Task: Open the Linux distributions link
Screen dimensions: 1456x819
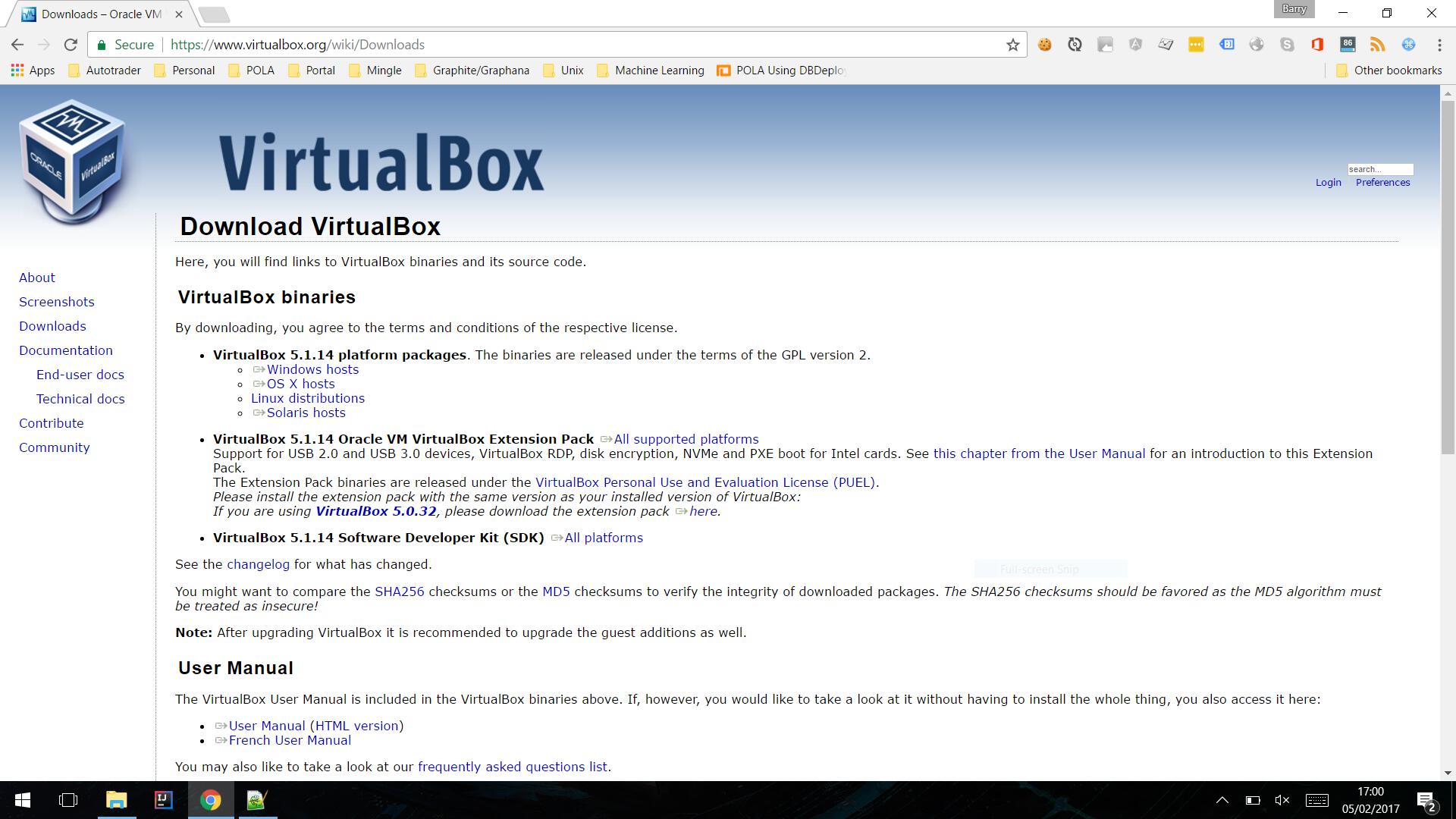Action: tap(308, 398)
